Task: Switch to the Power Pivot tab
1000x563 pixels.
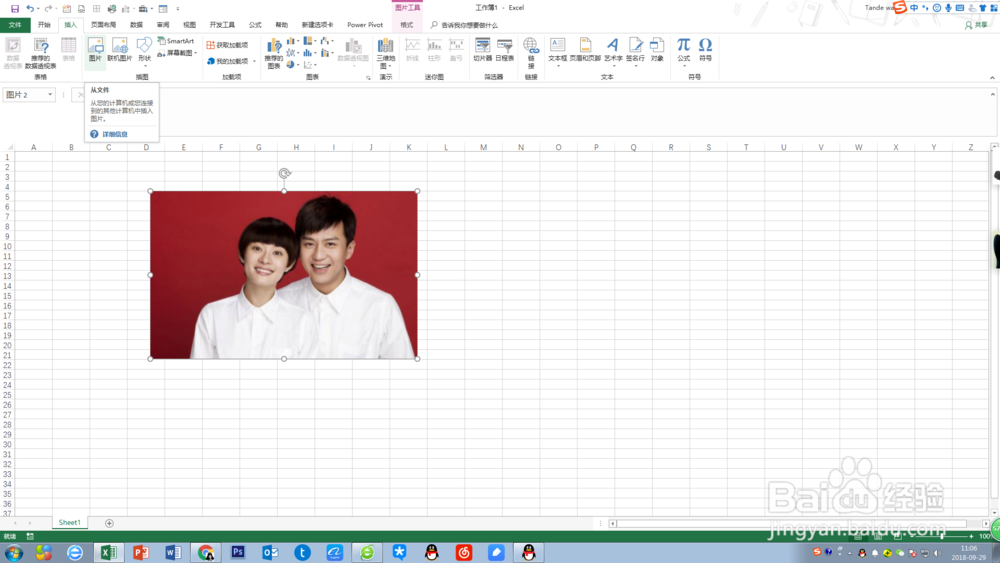Action: click(365, 25)
